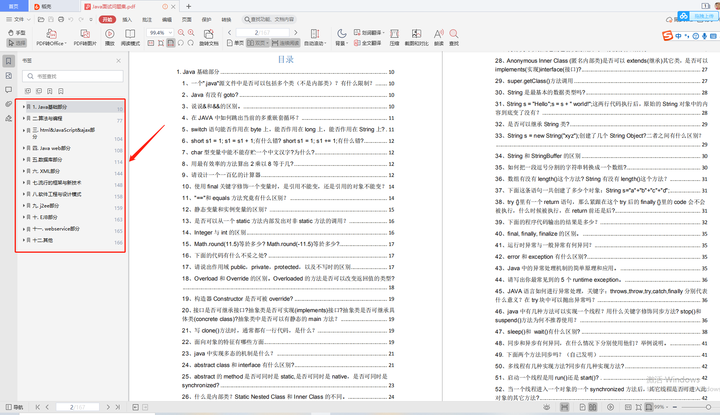Toggle continuous reading (连续阅读)
Image resolution: width=720 pixels, height=415 pixels.
285,43
